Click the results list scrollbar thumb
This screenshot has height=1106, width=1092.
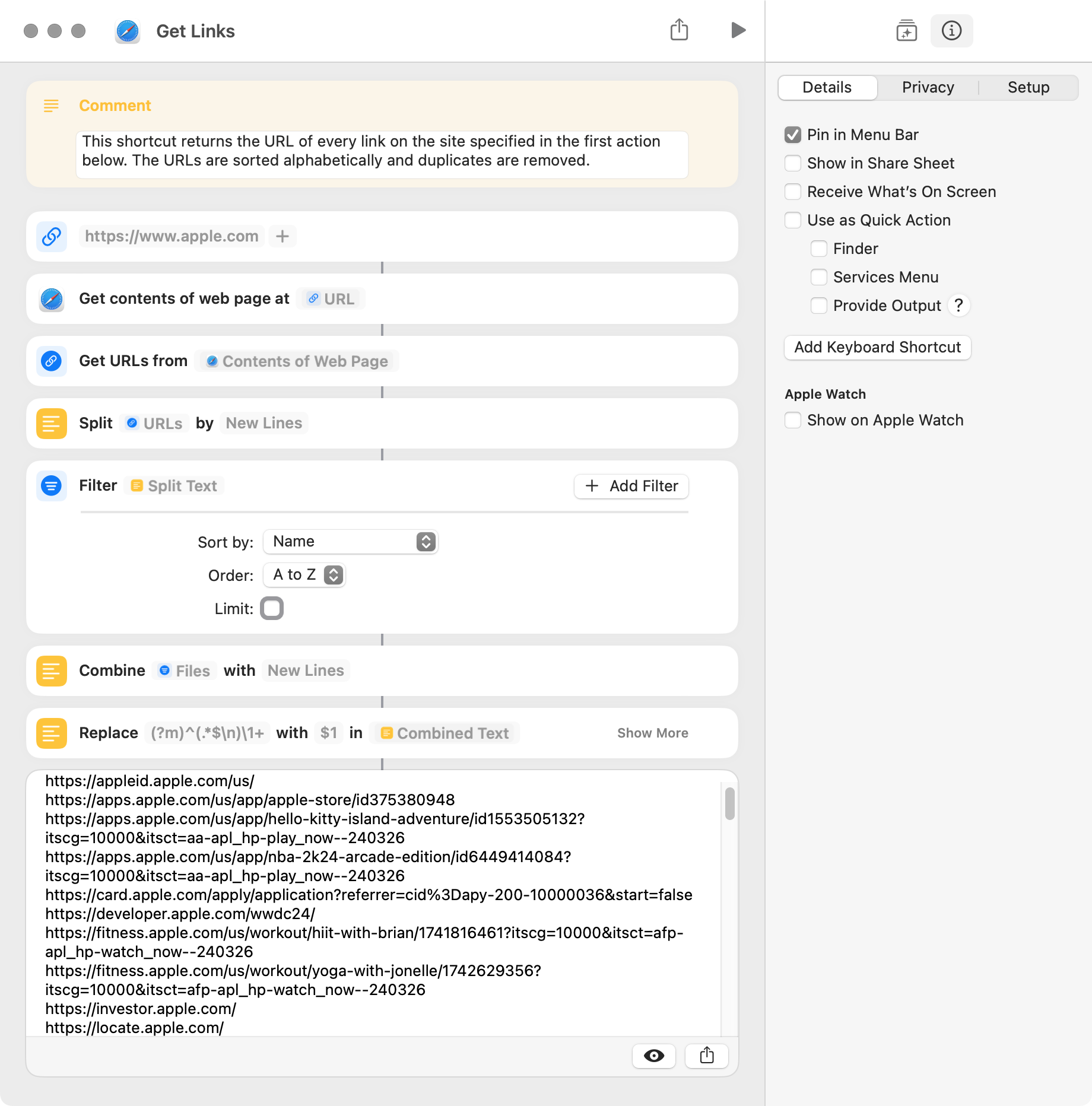click(729, 804)
